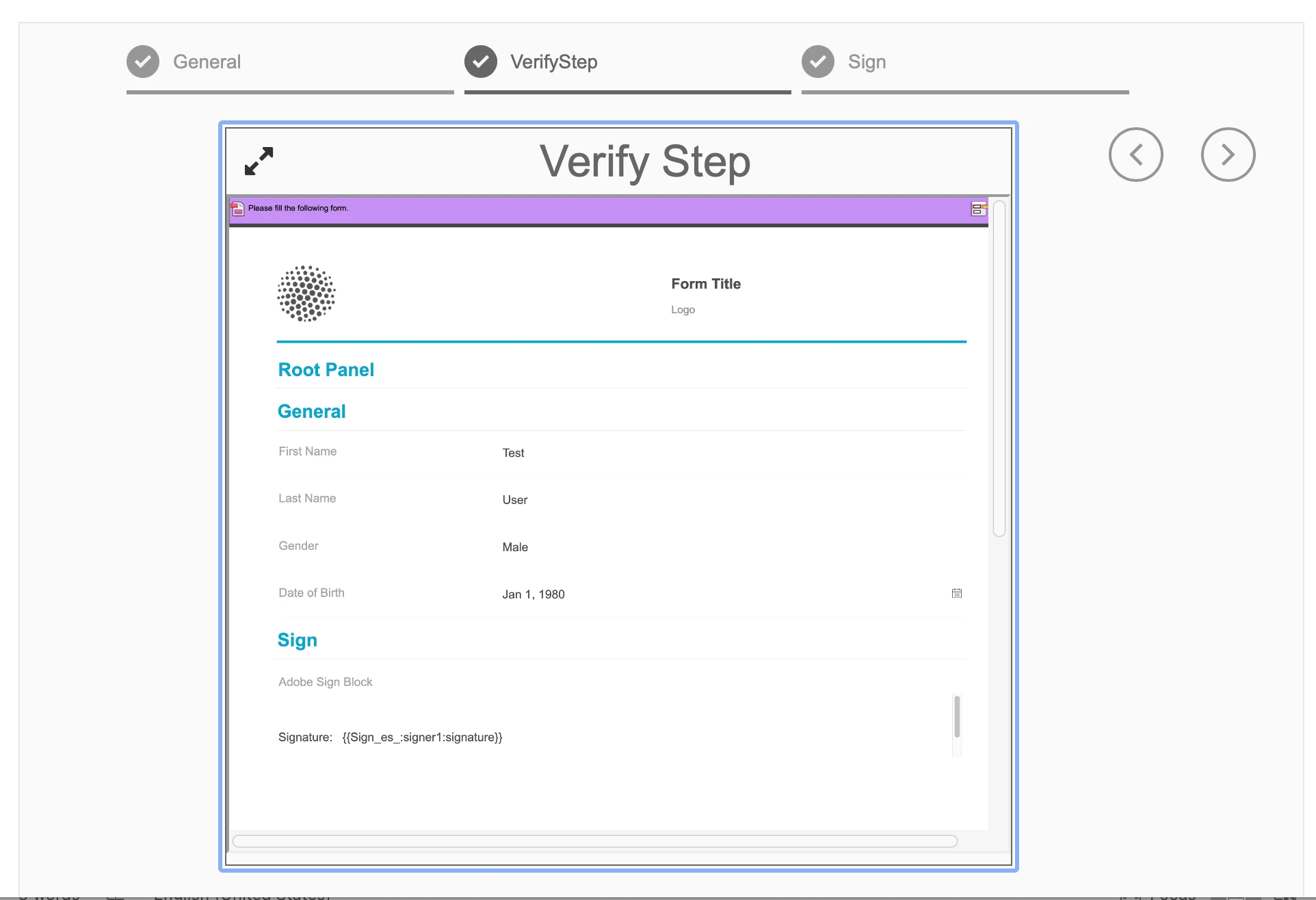Switch to the General wizard tab

tap(207, 62)
